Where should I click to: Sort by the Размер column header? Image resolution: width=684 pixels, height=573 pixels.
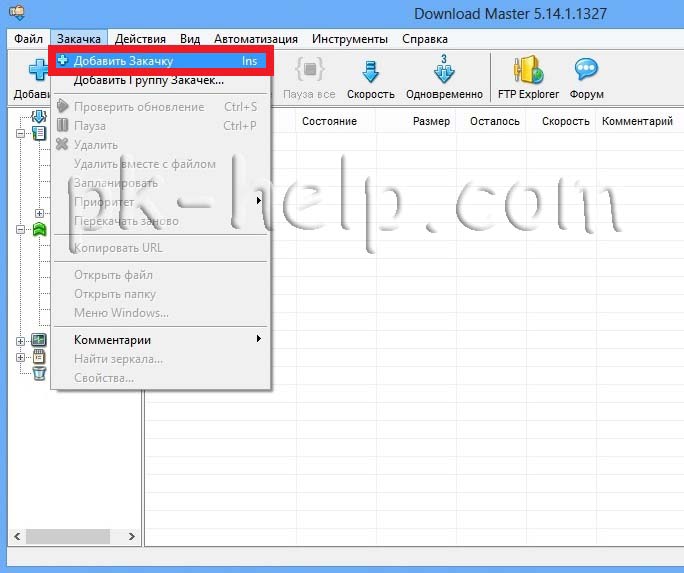coord(416,121)
